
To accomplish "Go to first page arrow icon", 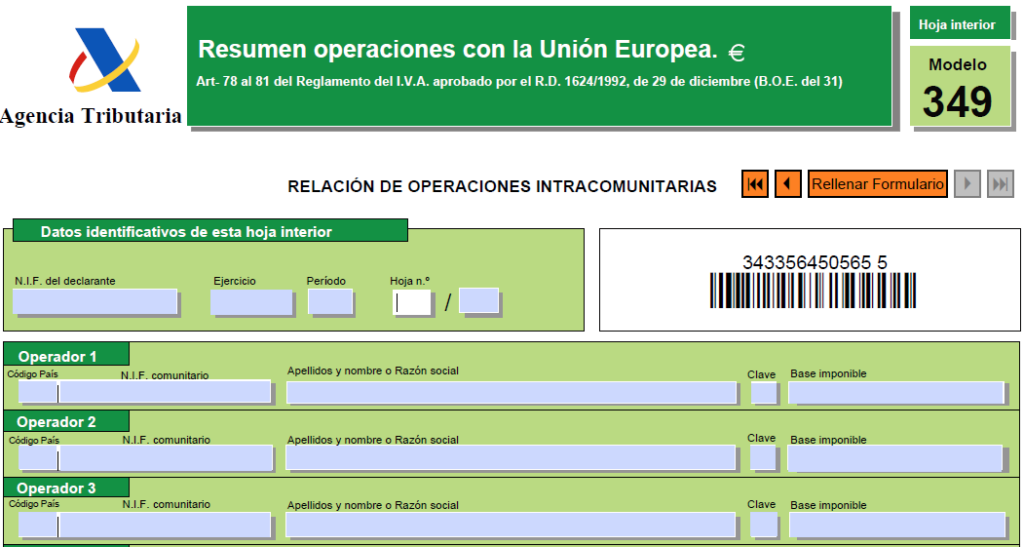I will click(755, 184).
